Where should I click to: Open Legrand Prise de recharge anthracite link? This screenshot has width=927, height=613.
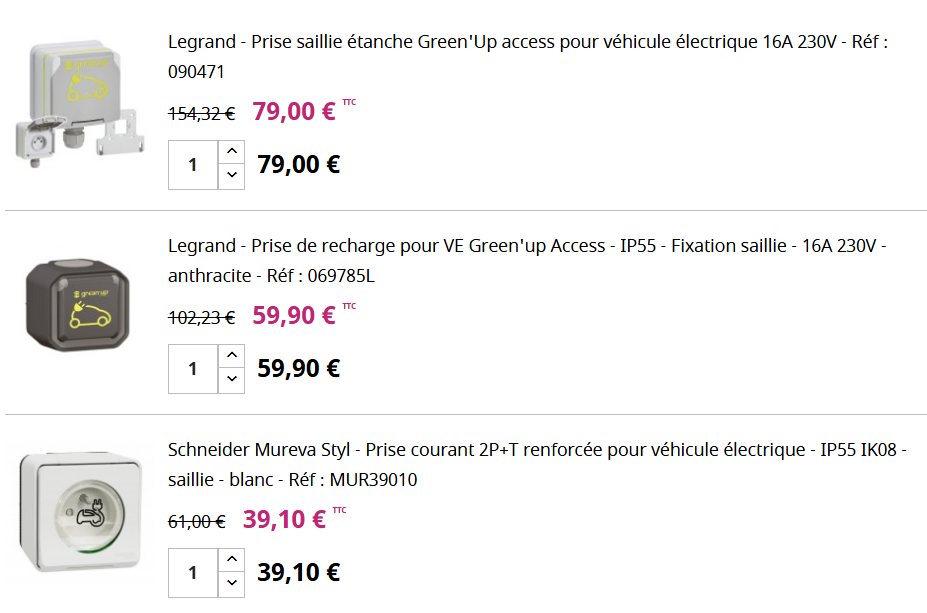pyautogui.click(x=527, y=246)
